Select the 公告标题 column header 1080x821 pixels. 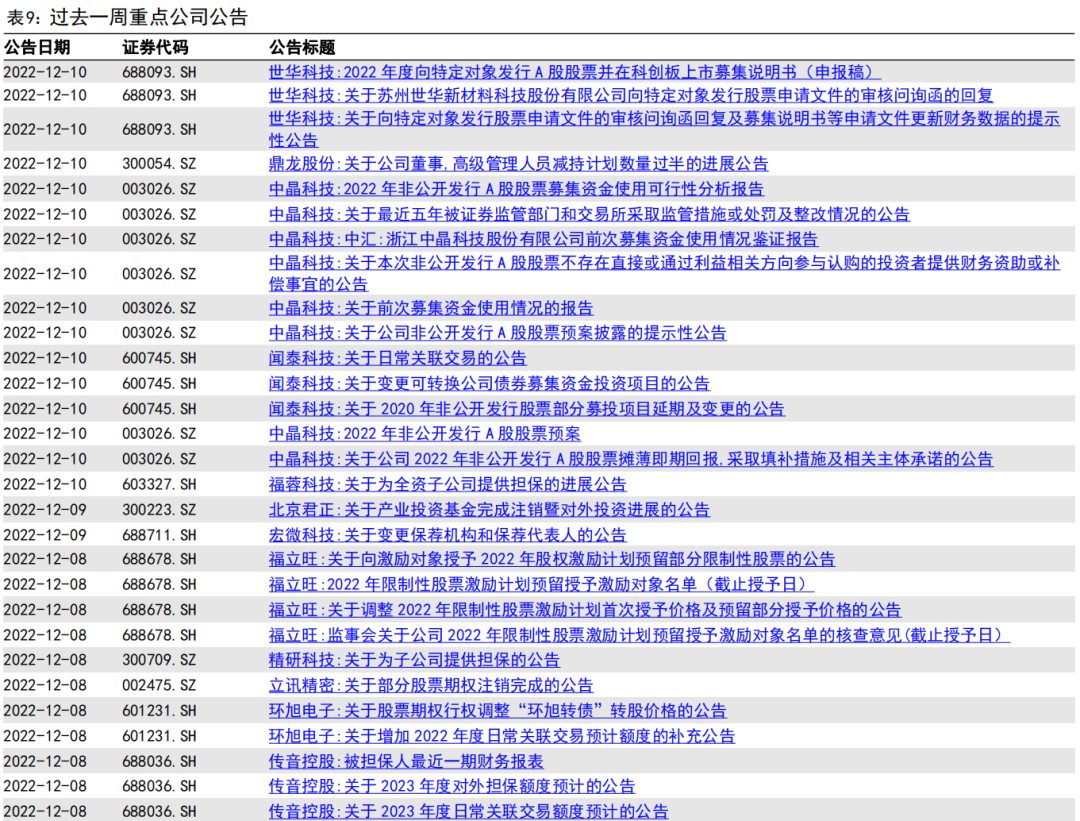tap(302, 48)
